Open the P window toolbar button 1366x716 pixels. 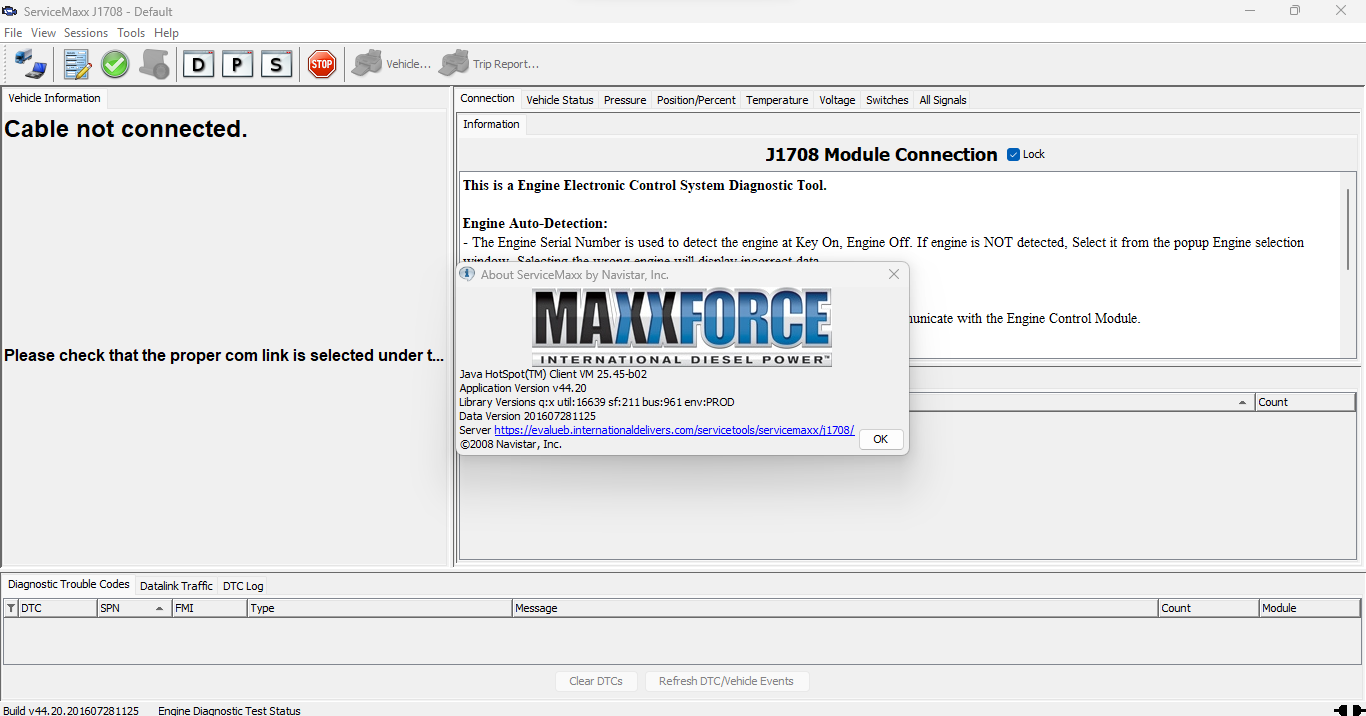[x=237, y=64]
